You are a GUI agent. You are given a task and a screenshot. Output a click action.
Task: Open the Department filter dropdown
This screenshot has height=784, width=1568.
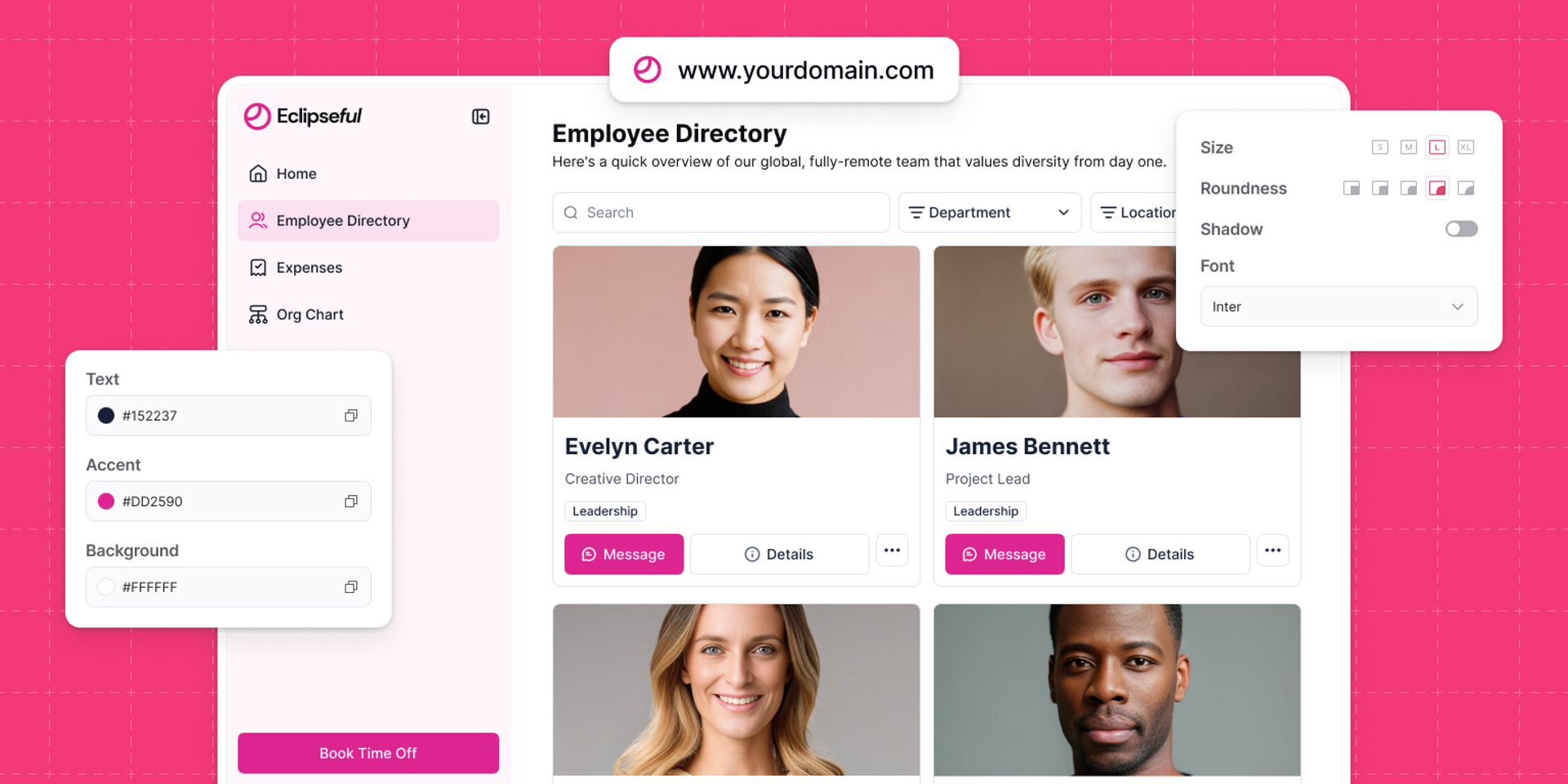click(x=990, y=212)
